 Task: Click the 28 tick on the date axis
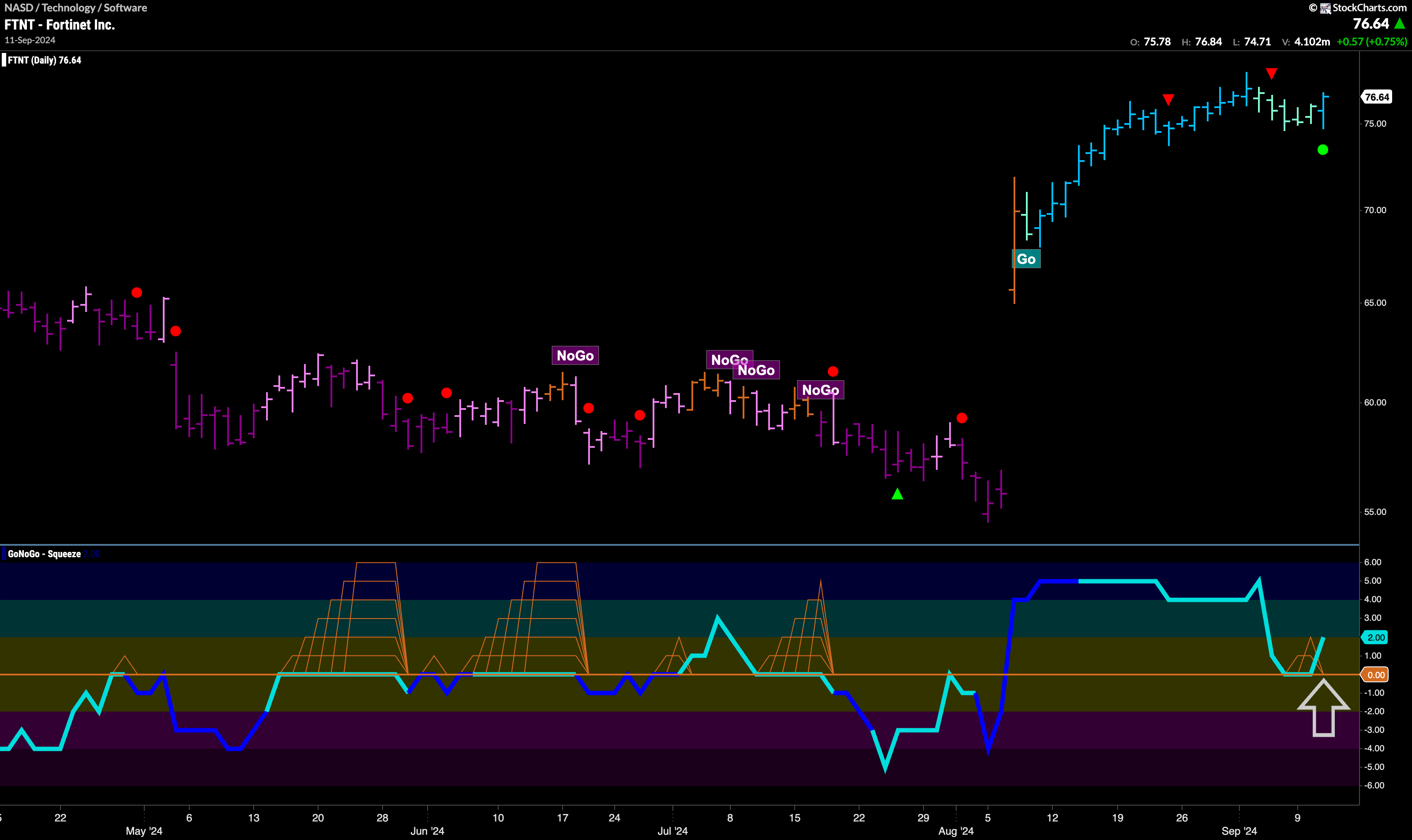point(382,818)
